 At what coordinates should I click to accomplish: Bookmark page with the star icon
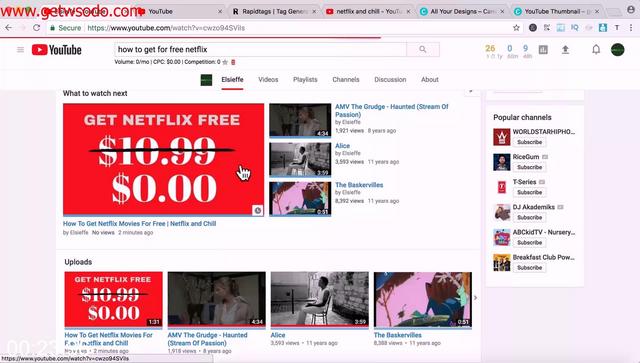tap(516, 28)
